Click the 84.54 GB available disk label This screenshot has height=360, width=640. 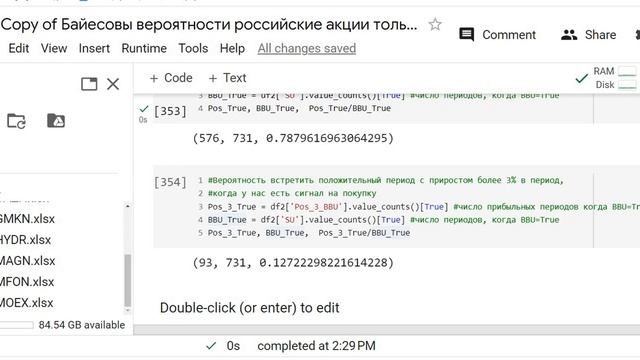pos(82,325)
